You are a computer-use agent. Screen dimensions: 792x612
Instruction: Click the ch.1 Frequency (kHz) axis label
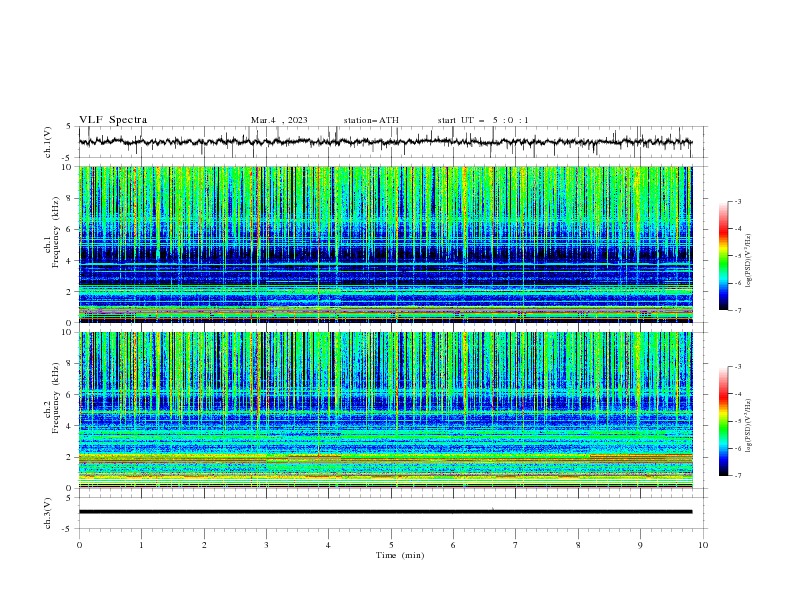(x=52, y=233)
